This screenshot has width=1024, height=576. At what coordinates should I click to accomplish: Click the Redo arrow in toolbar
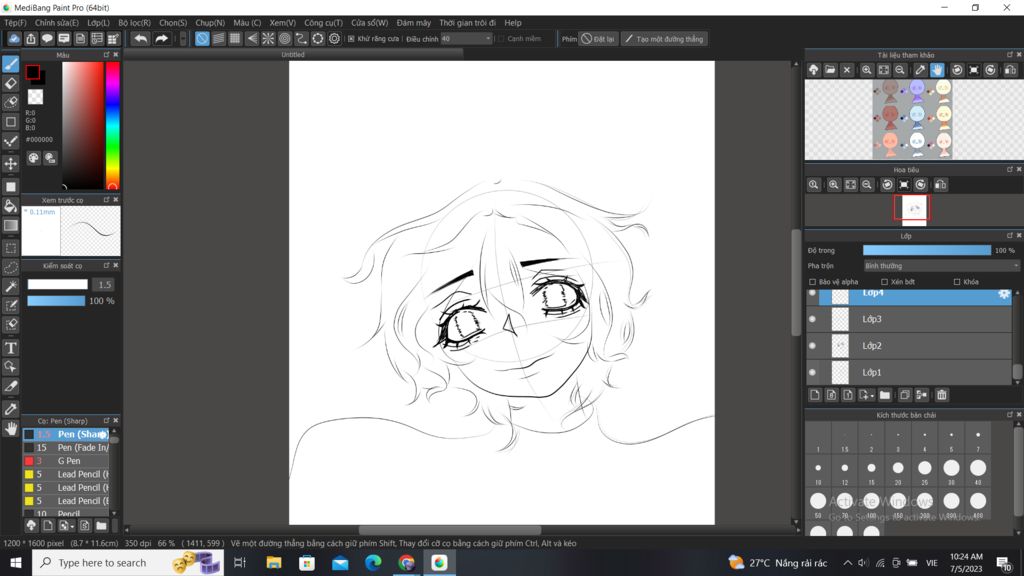161,39
